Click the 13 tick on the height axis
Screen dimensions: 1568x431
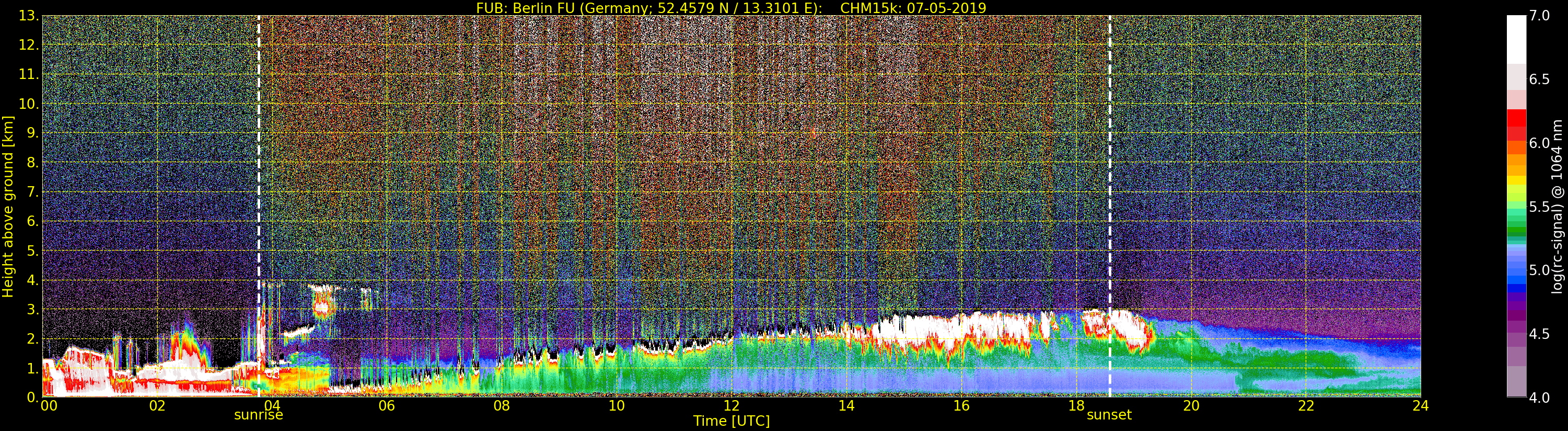point(28,16)
